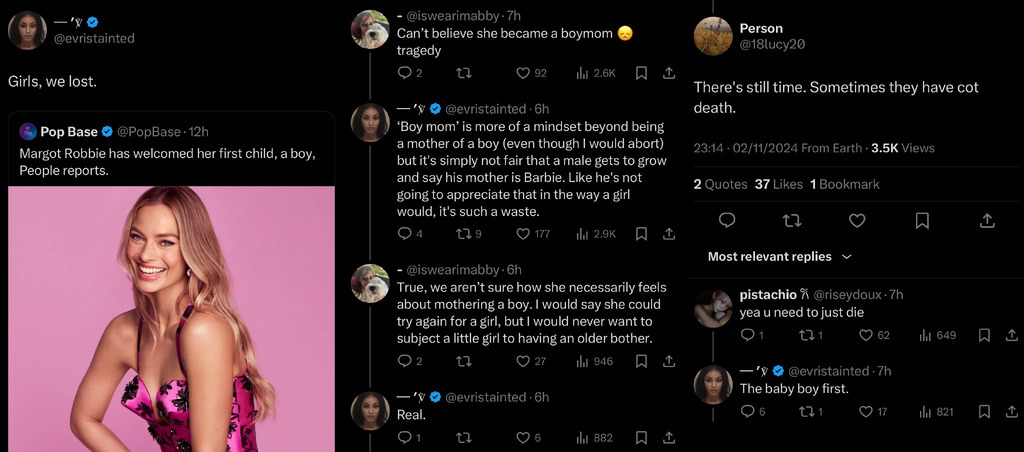
Task: Bookmark the "There's still time" tweet
Action: pyautogui.click(x=922, y=220)
